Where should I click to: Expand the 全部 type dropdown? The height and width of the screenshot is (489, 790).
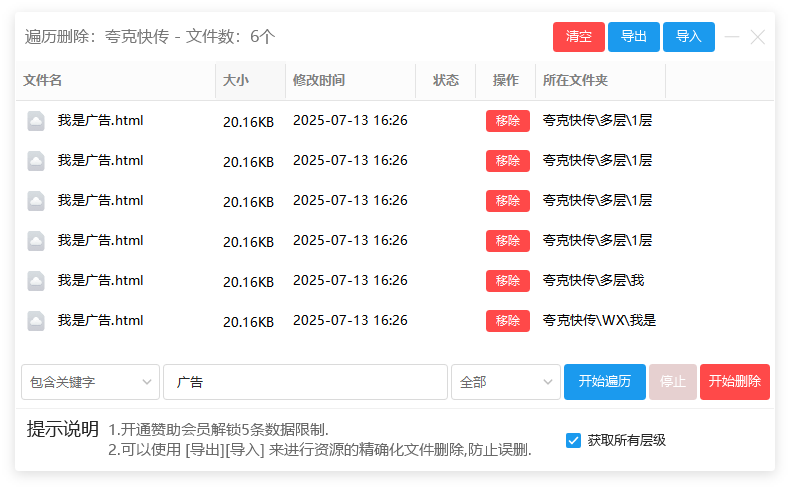pyautogui.click(x=506, y=382)
